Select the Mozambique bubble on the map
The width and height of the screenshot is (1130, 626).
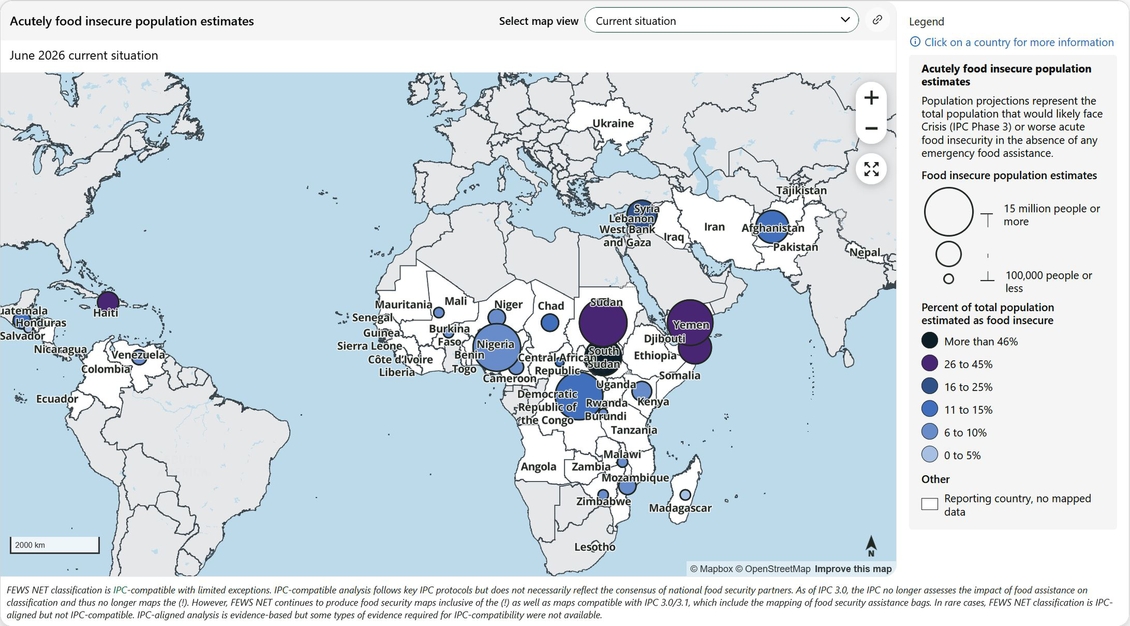click(627, 486)
